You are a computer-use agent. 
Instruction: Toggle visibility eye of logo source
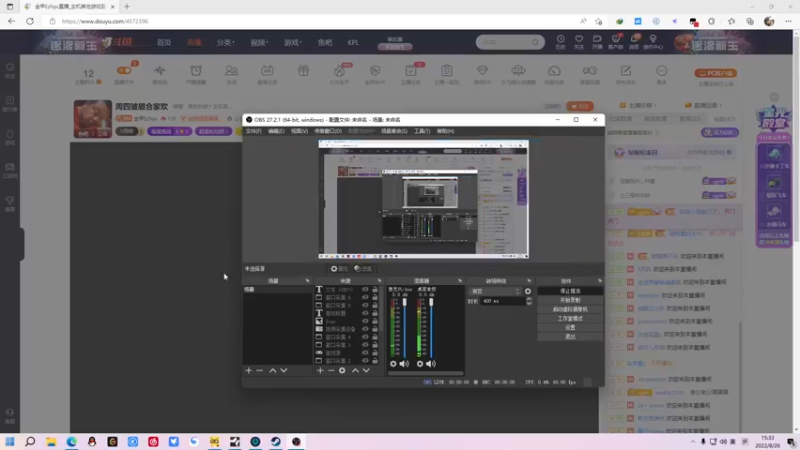(365, 321)
